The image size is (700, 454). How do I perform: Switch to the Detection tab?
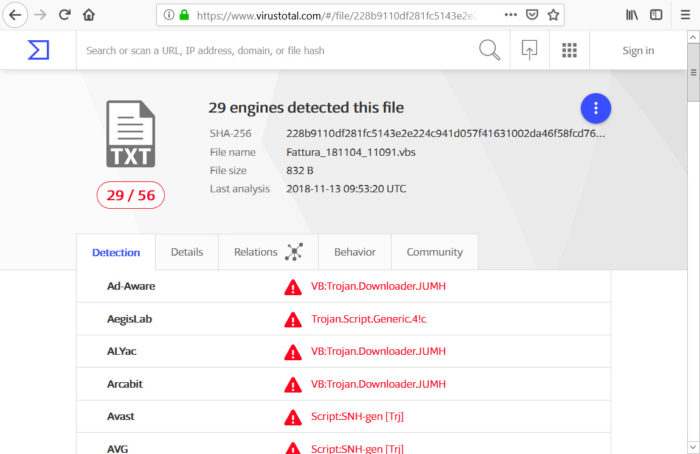116,252
